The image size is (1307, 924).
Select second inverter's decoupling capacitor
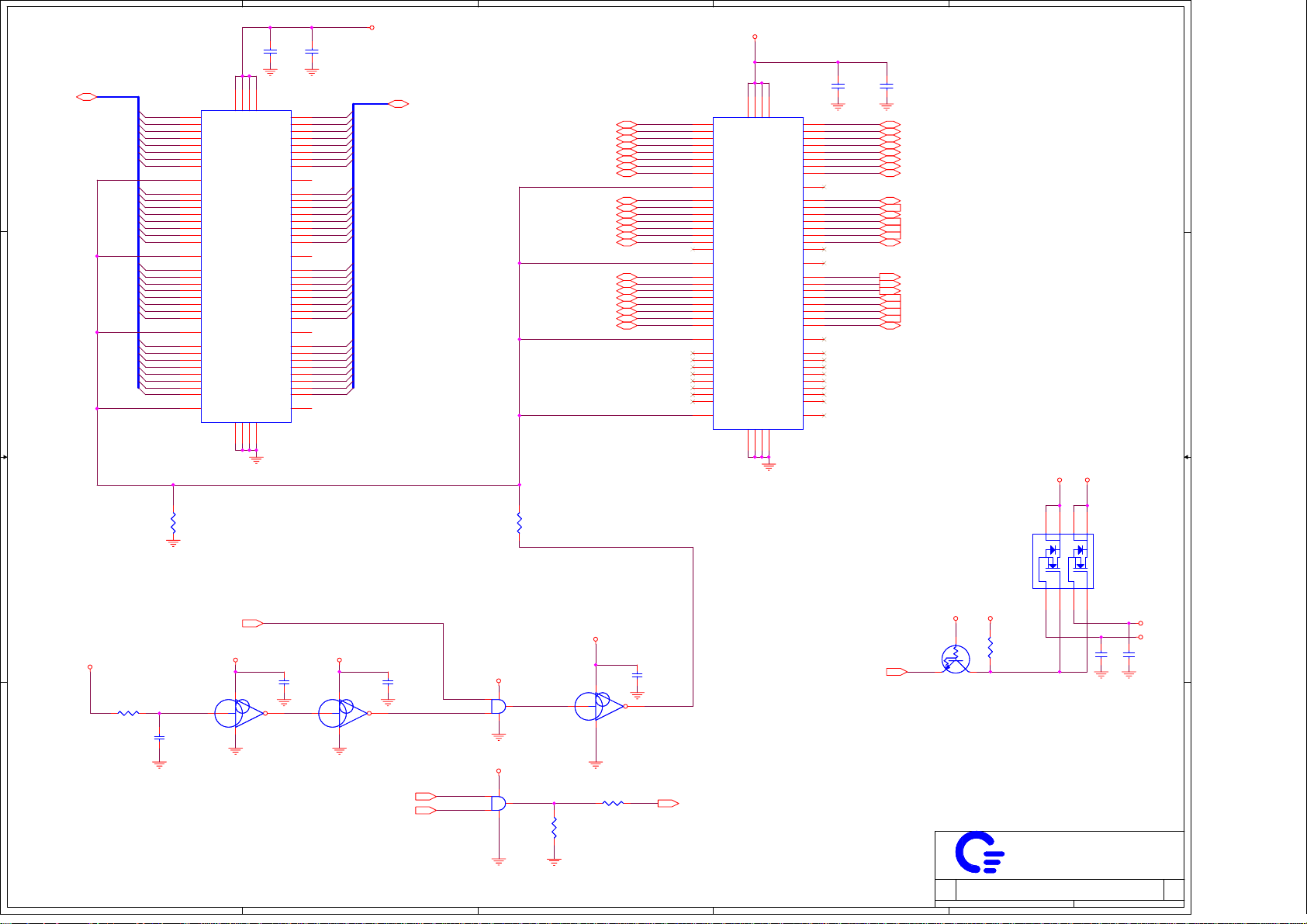coord(388,682)
